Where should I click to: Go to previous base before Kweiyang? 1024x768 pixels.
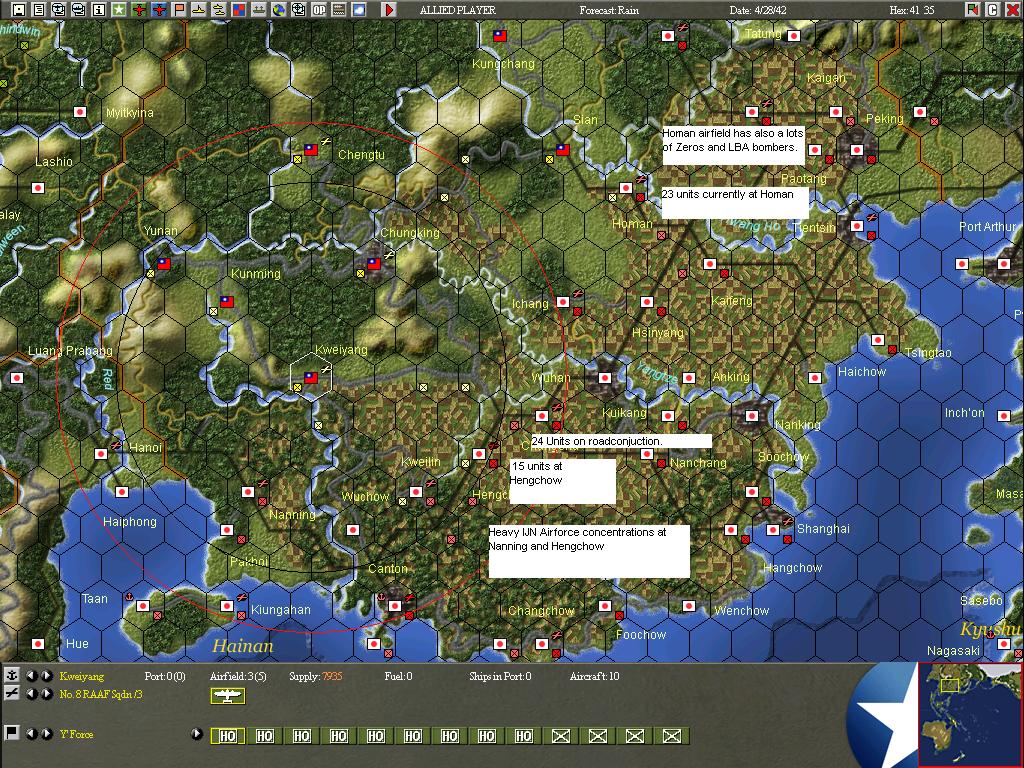[32, 676]
